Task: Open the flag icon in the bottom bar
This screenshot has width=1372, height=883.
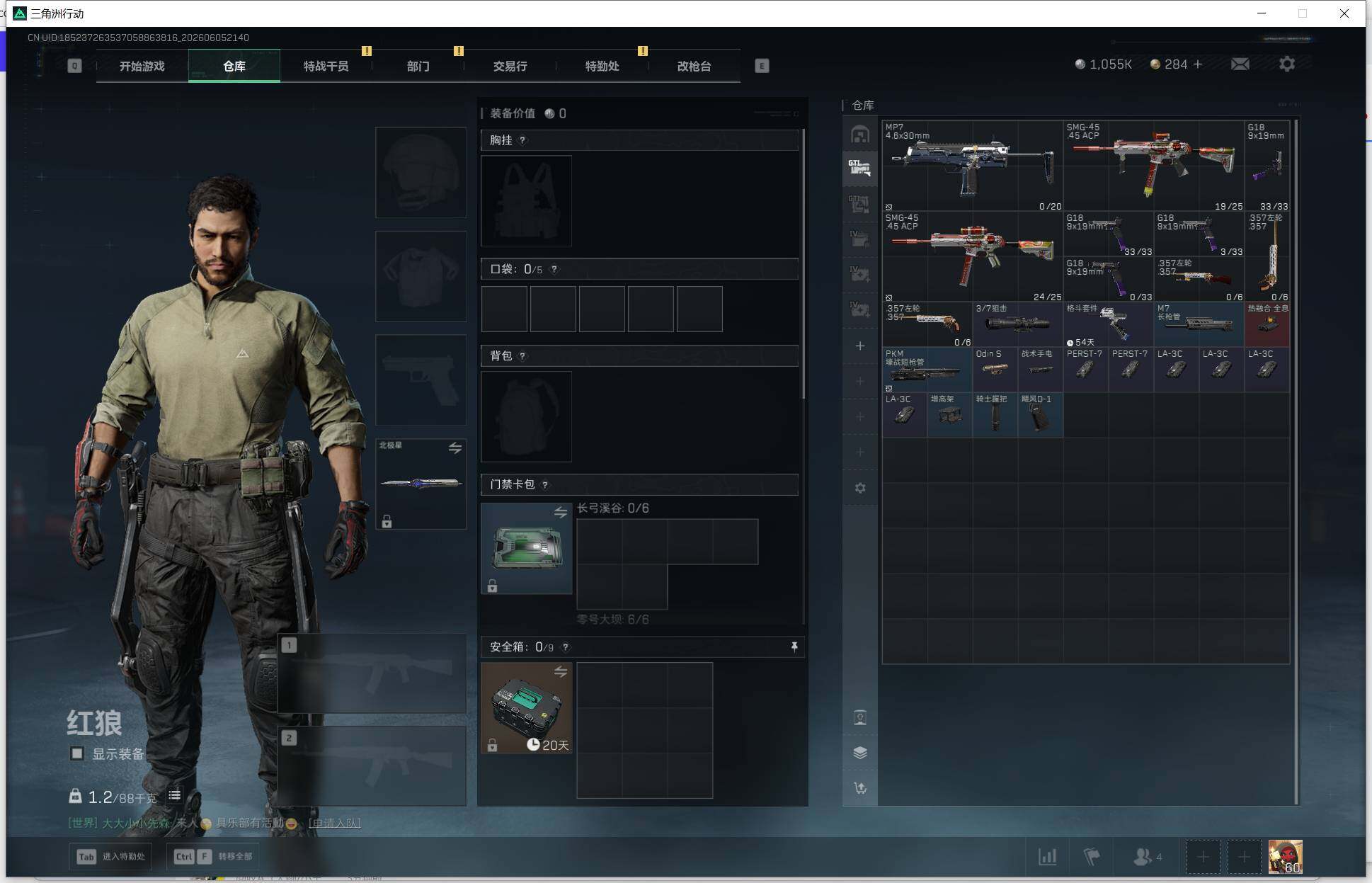Action: (x=1092, y=857)
